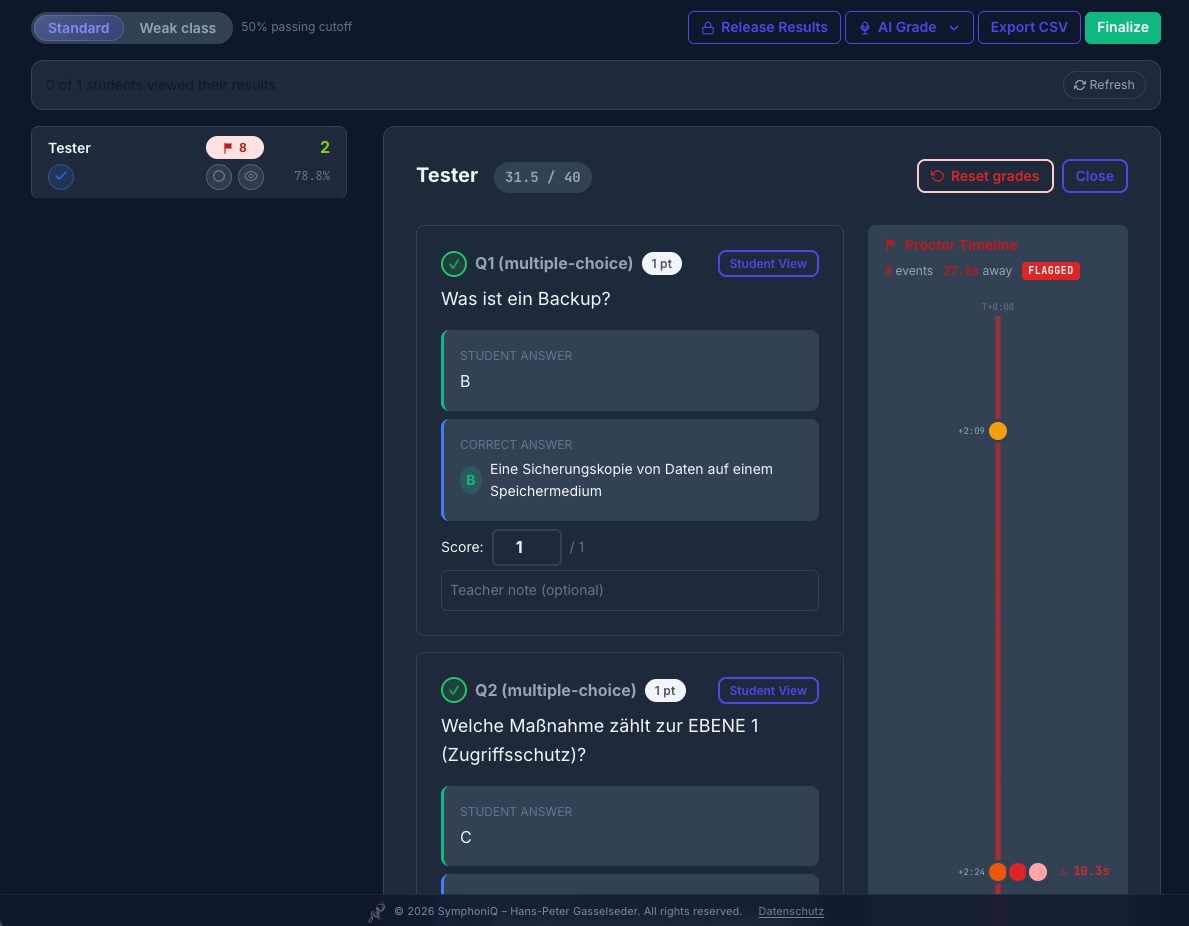Open the AI Grade dropdown
This screenshot has height=926, width=1189.
point(908,27)
